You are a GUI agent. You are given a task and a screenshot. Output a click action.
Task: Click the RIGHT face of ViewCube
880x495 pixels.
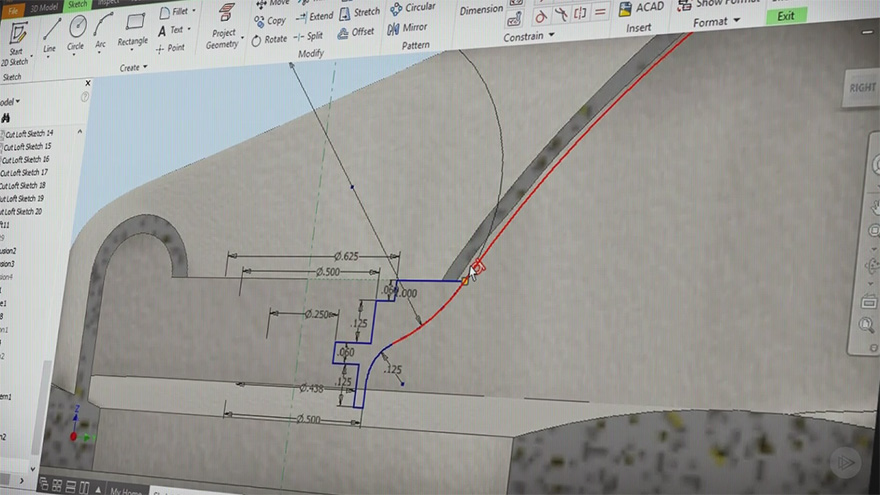click(x=862, y=88)
